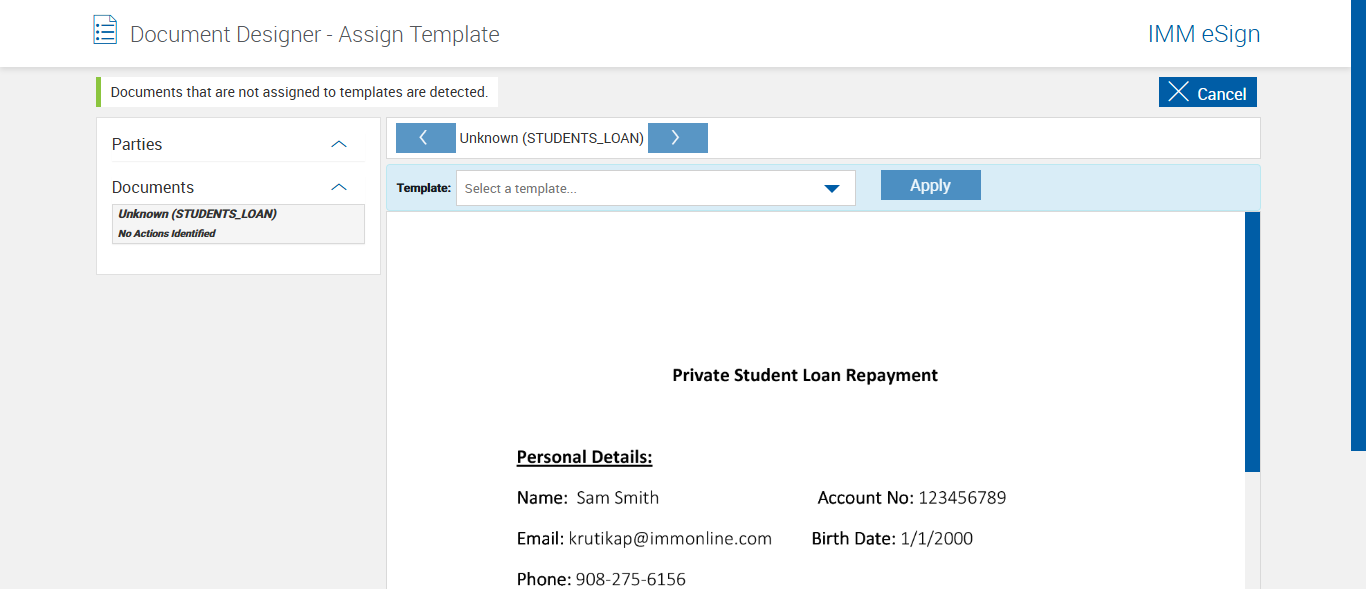Click the X icon on Cancel button
The height and width of the screenshot is (589, 1366).
[x=1179, y=92]
